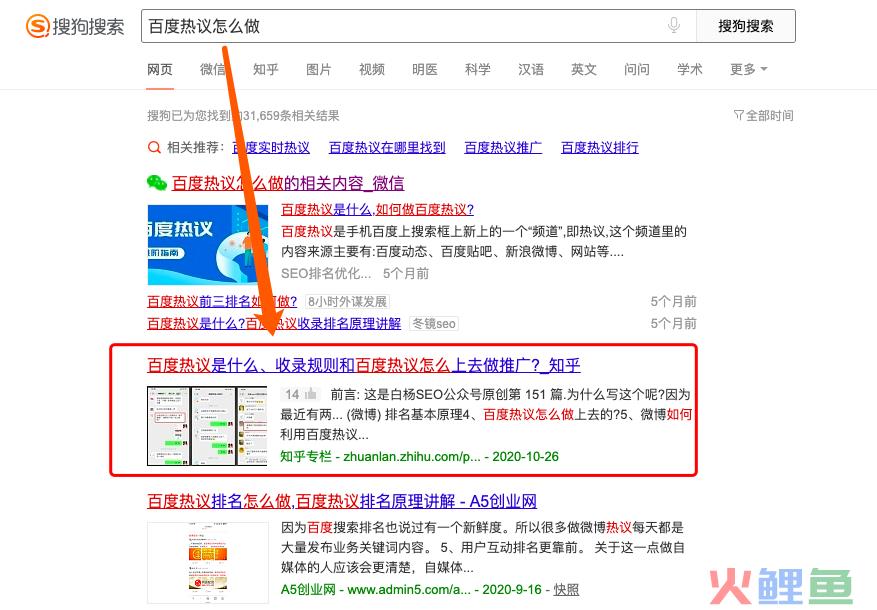This screenshot has width=877, height=610.
Task: Switch to the 学术 tab
Action: click(x=690, y=69)
